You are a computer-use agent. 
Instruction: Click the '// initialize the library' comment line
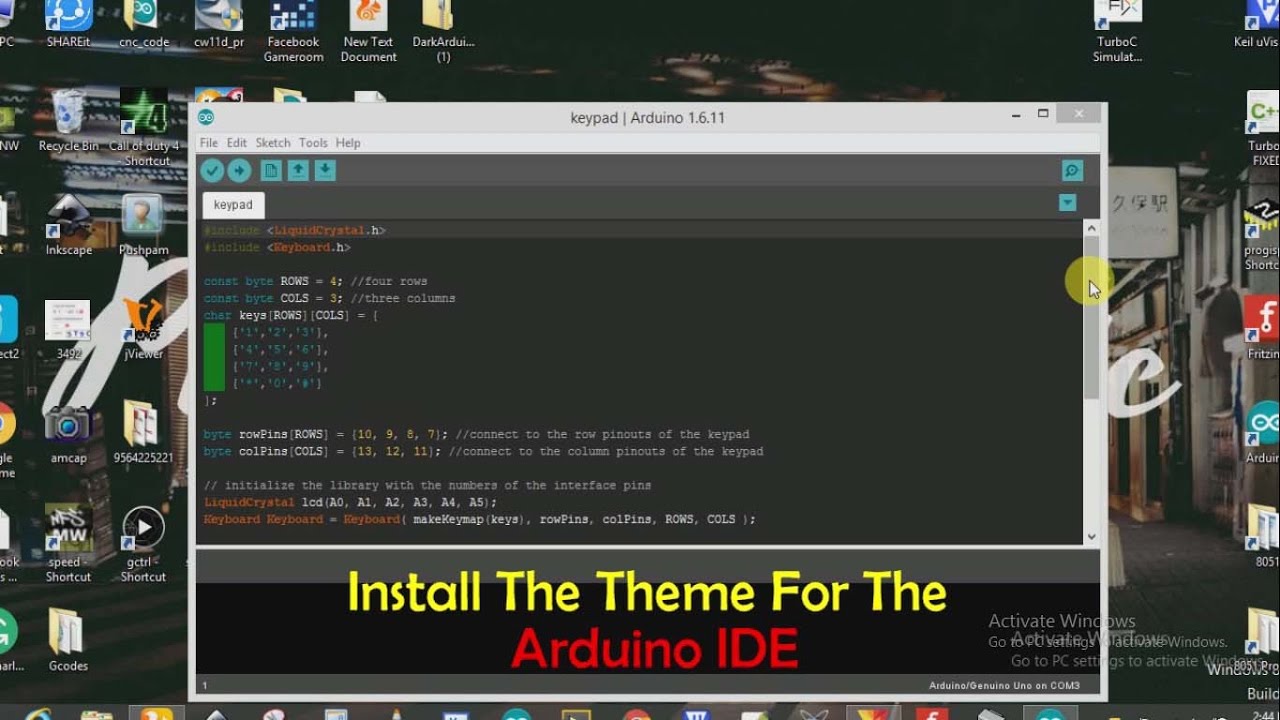(428, 485)
